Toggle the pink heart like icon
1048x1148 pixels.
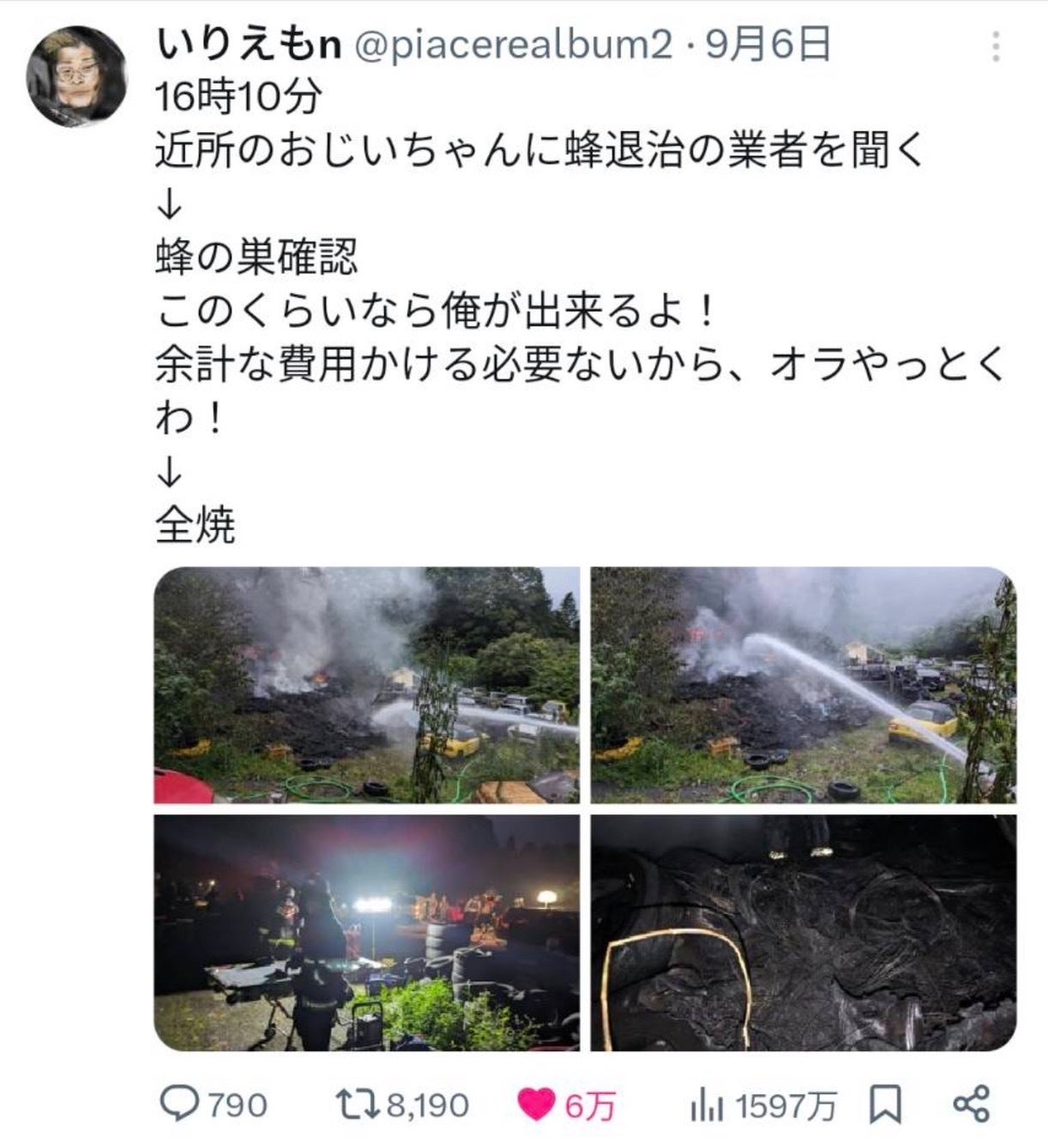(537, 1104)
